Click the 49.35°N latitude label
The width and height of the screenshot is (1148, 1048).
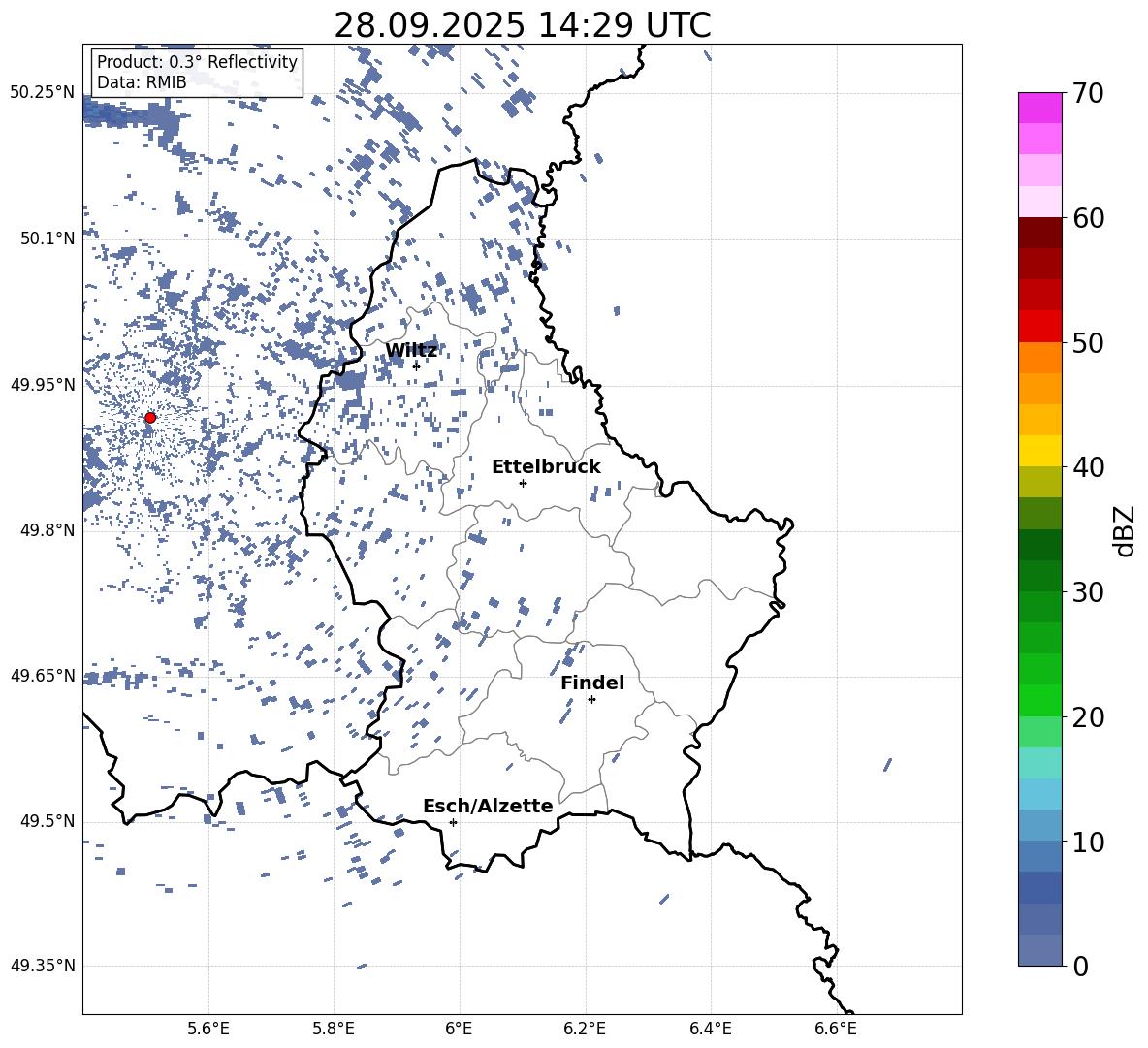click(x=43, y=966)
